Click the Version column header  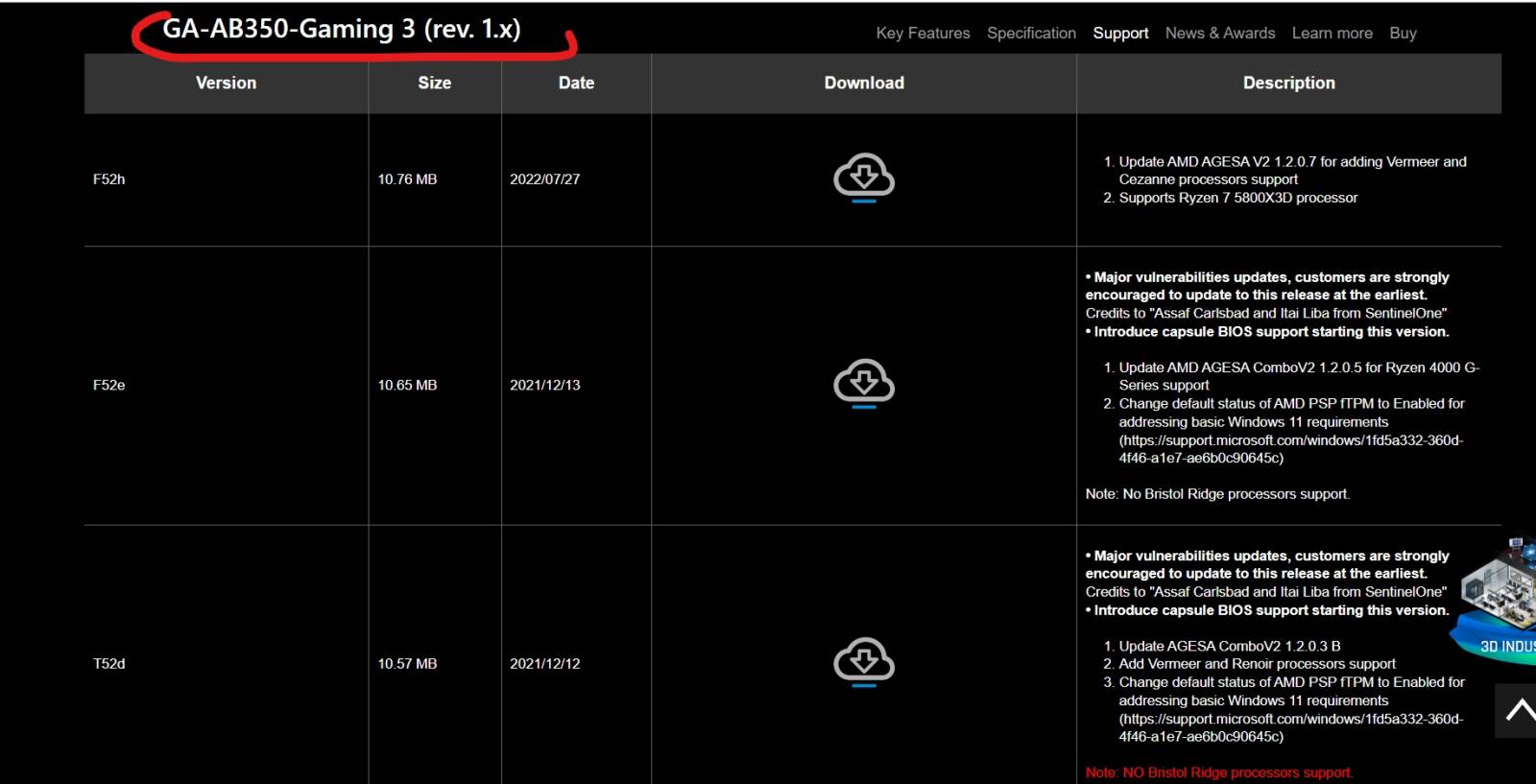coord(226,83)
